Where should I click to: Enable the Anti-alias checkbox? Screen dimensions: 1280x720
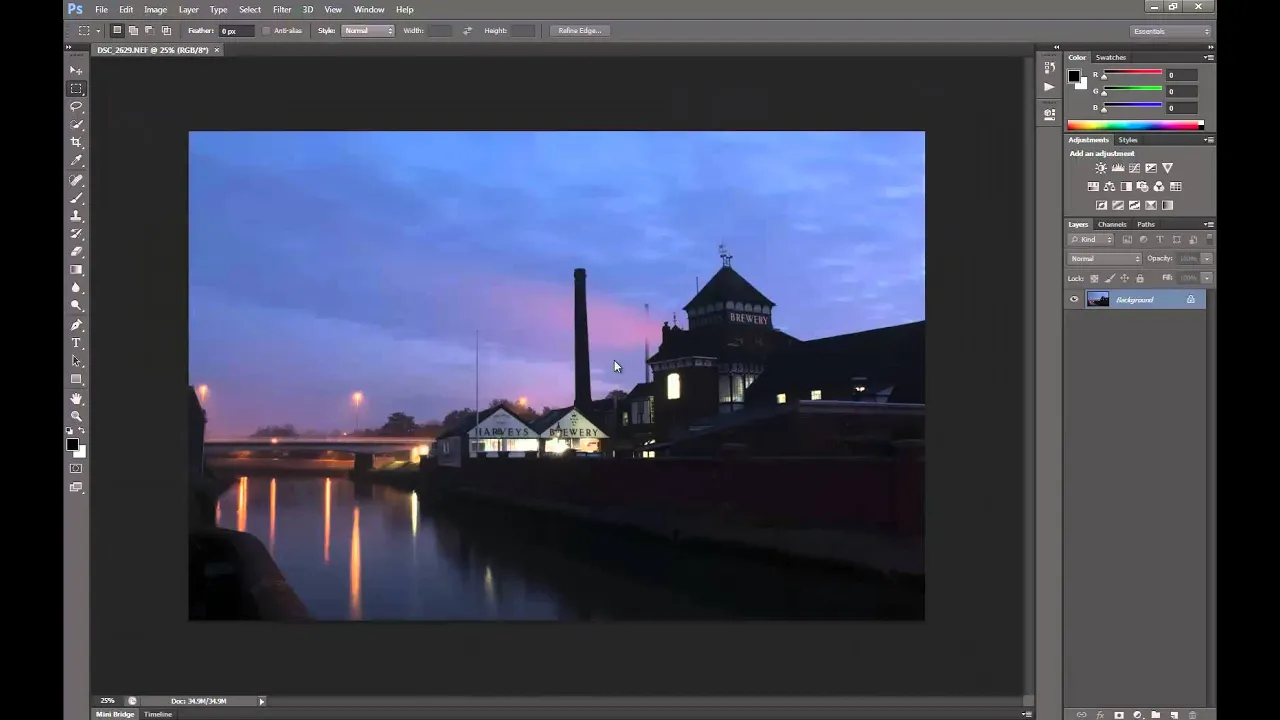(x=266, y=31)
